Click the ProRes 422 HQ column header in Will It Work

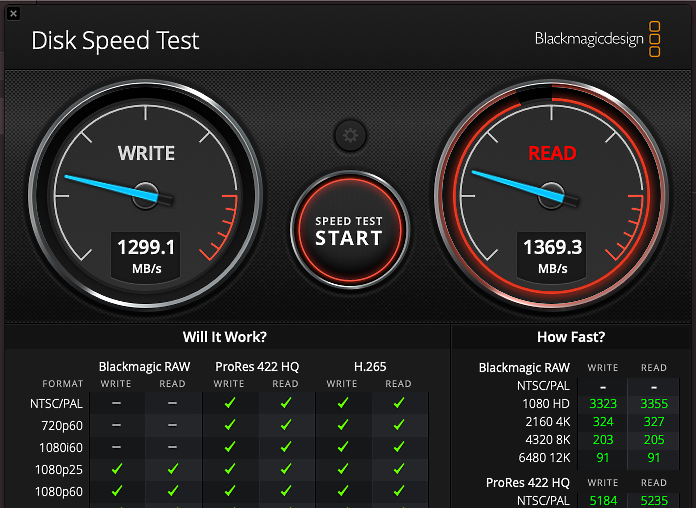point(257,367)
